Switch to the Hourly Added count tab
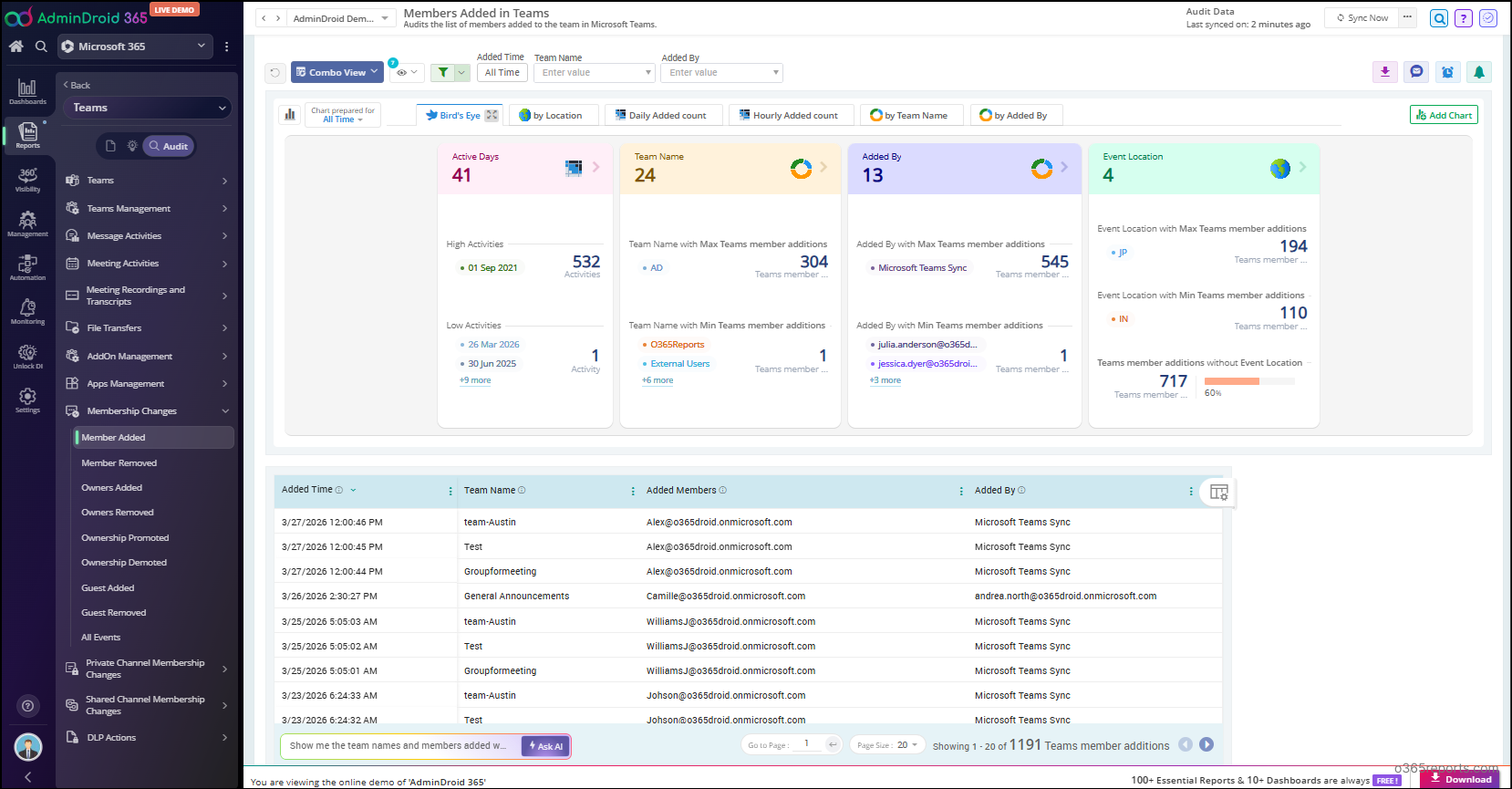This screenshot has height=789, width=1512. coord(791,115)
